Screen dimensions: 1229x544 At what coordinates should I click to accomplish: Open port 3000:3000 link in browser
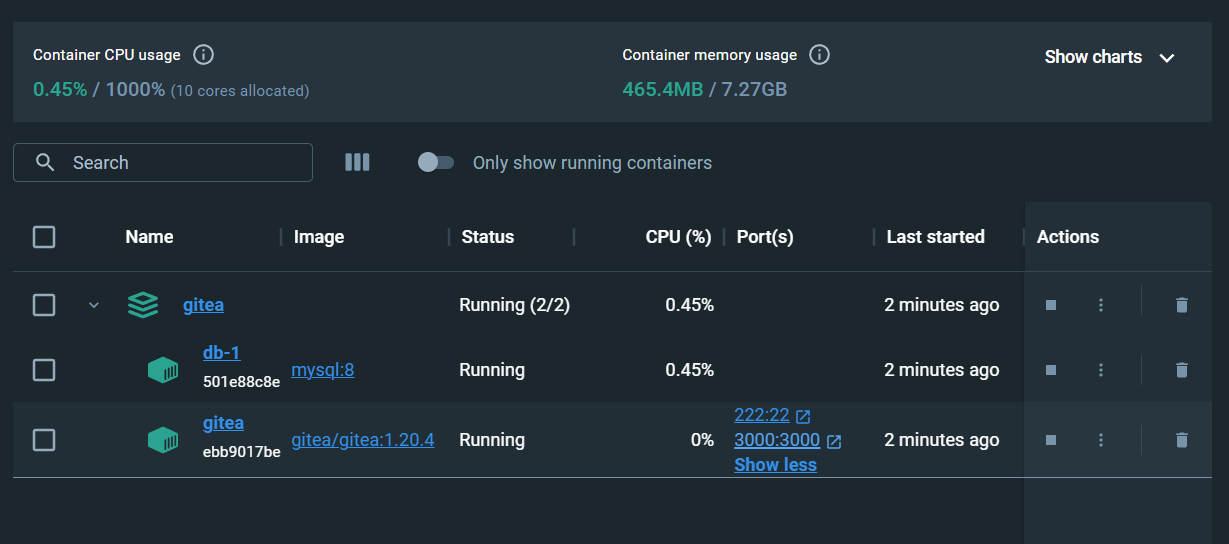click(777, 440)
